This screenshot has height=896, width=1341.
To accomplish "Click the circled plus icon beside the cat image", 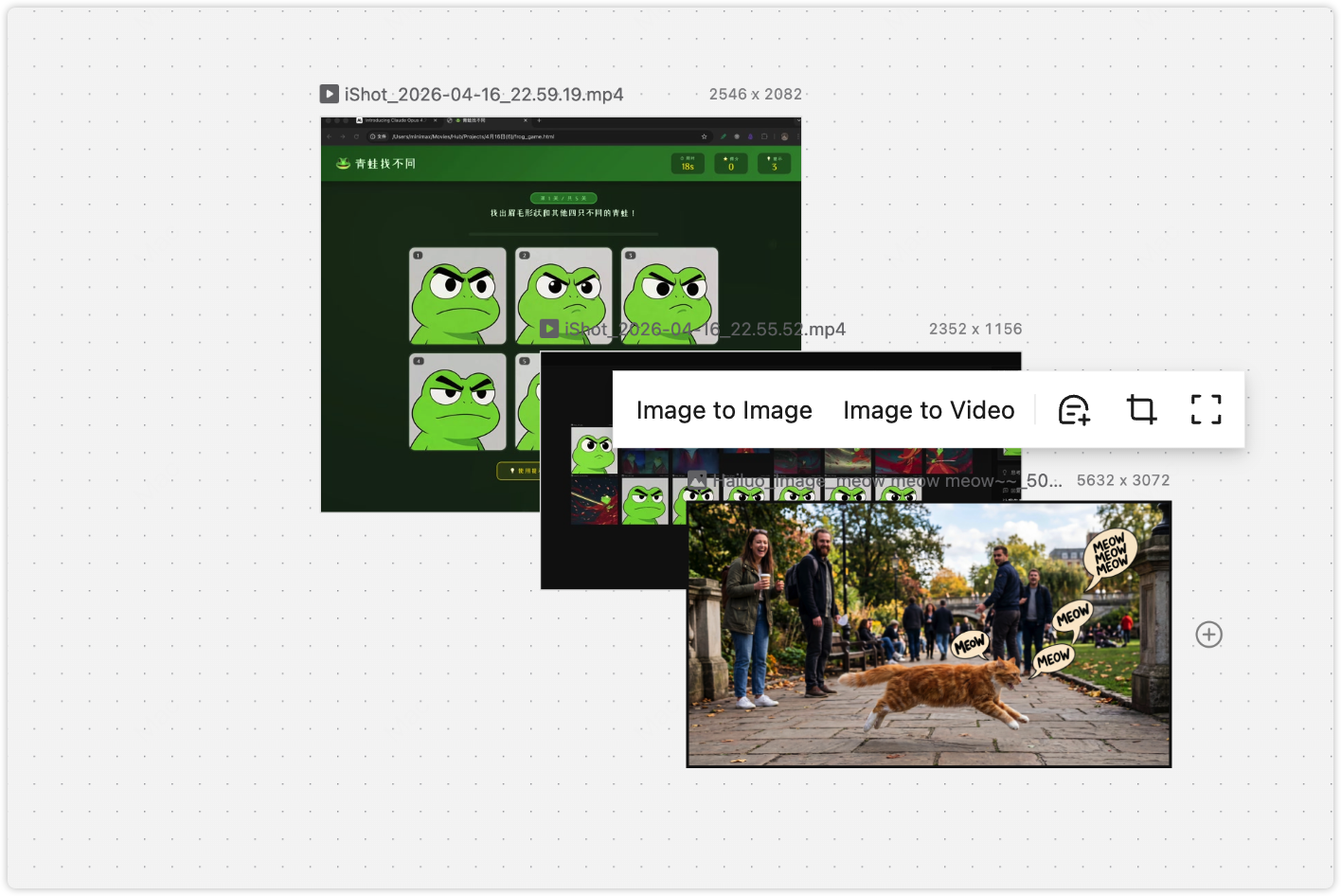I will pos(1208,635).
